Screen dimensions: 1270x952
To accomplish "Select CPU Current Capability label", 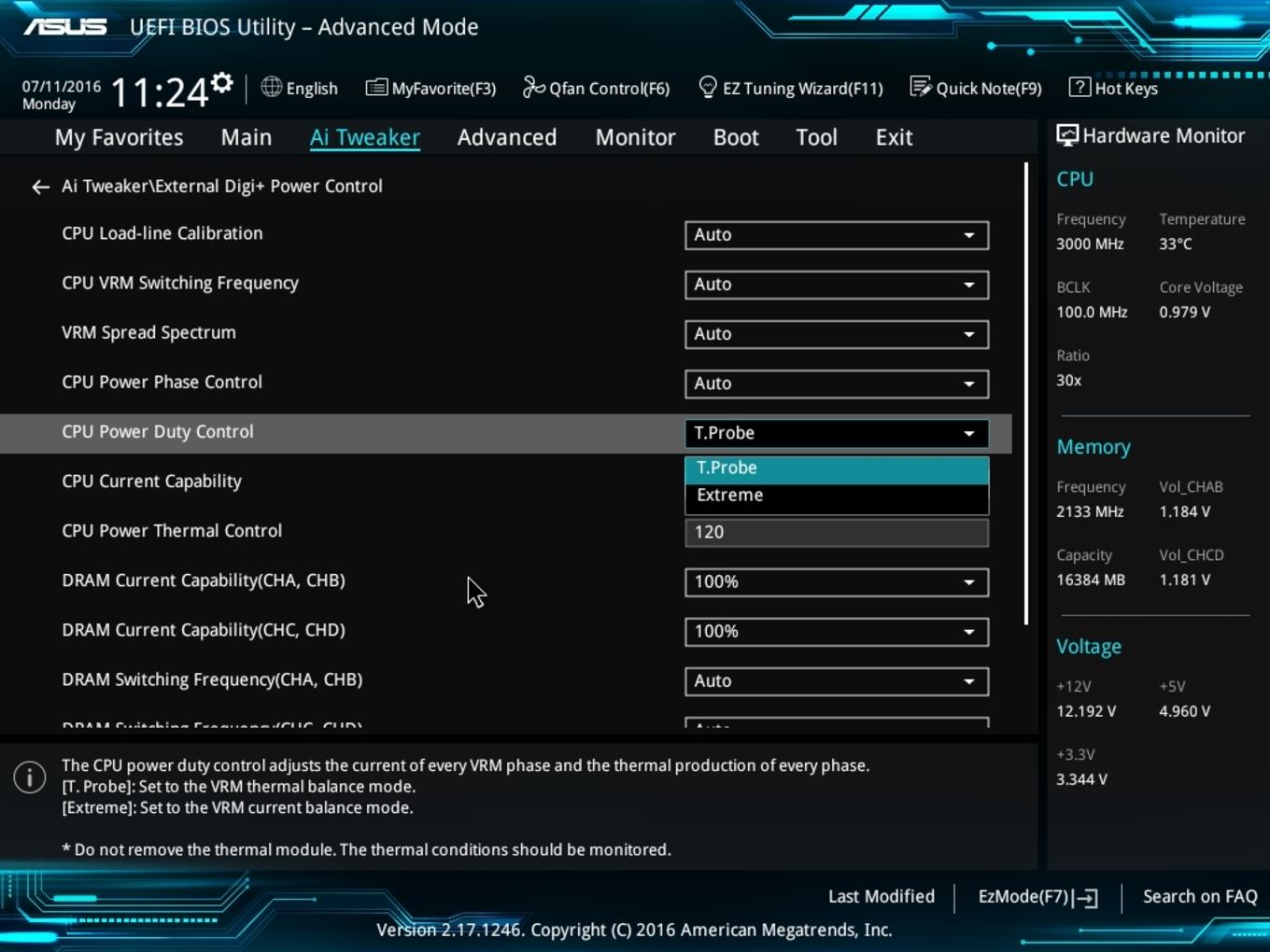I will (151, 482).
